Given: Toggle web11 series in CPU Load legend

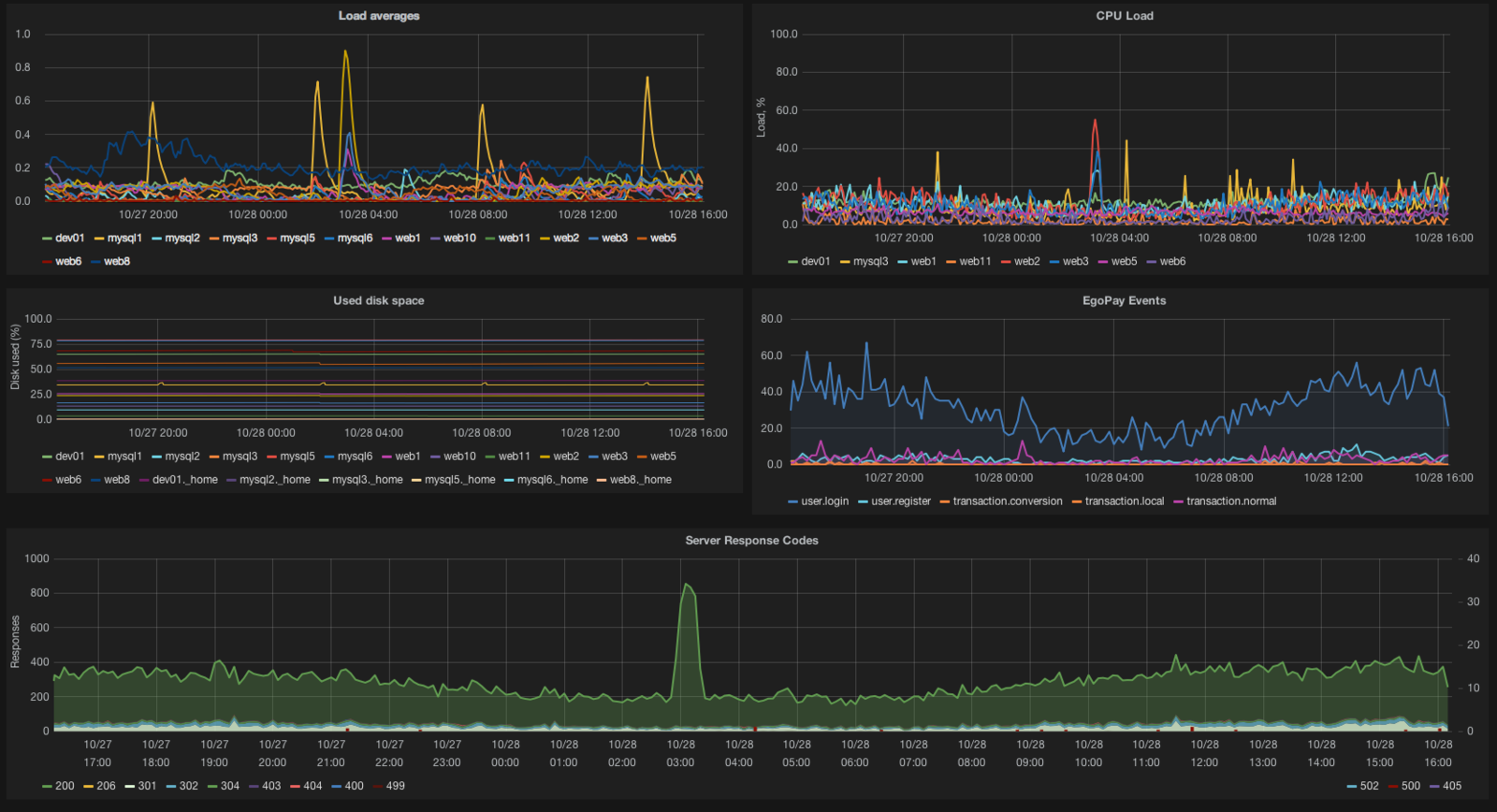Looking at the screenshot, I should 975,262.
